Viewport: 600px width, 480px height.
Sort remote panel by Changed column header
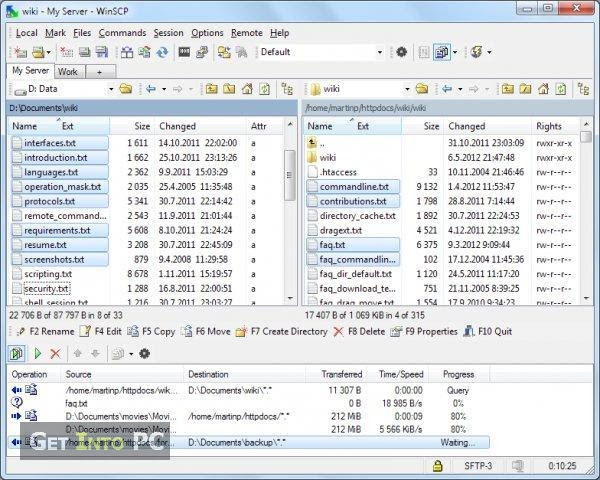click(x=488, y=126)
